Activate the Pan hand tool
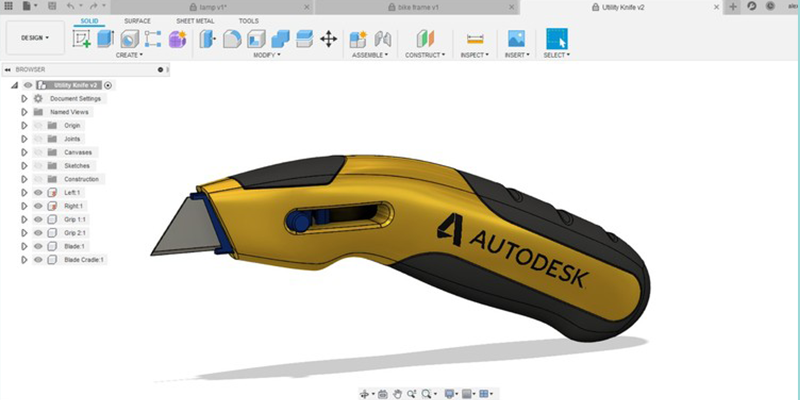 click(x=397, y=394)
